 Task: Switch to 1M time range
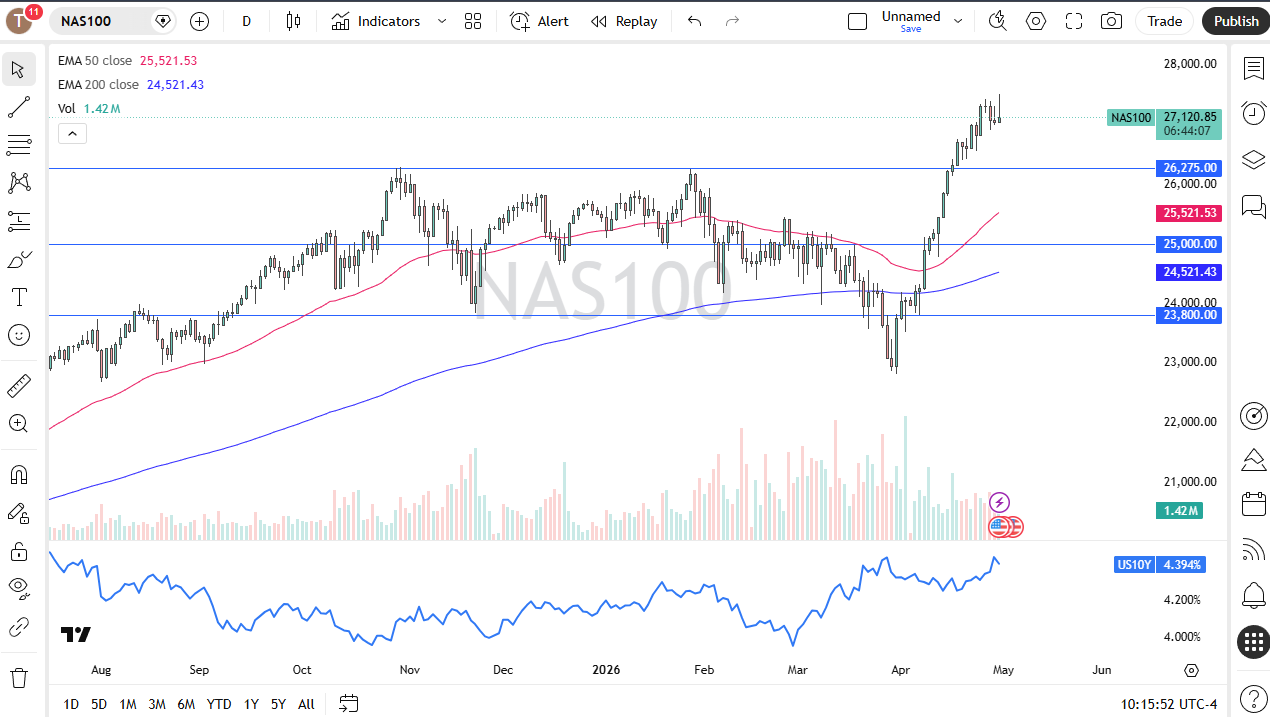coord(128,704)
